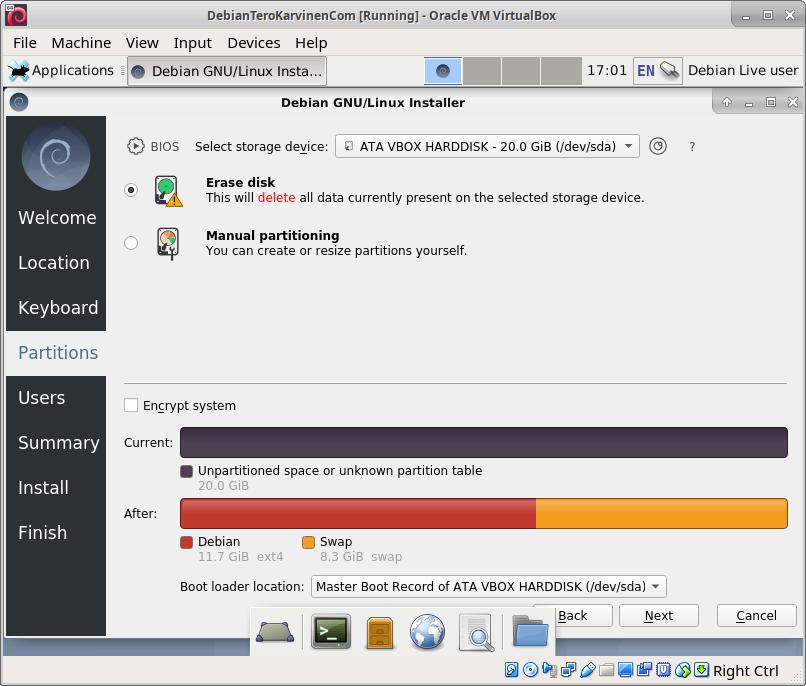Screen dimensions: 806x686
Task: Open the folder icon in the dock
Action: 530,632
